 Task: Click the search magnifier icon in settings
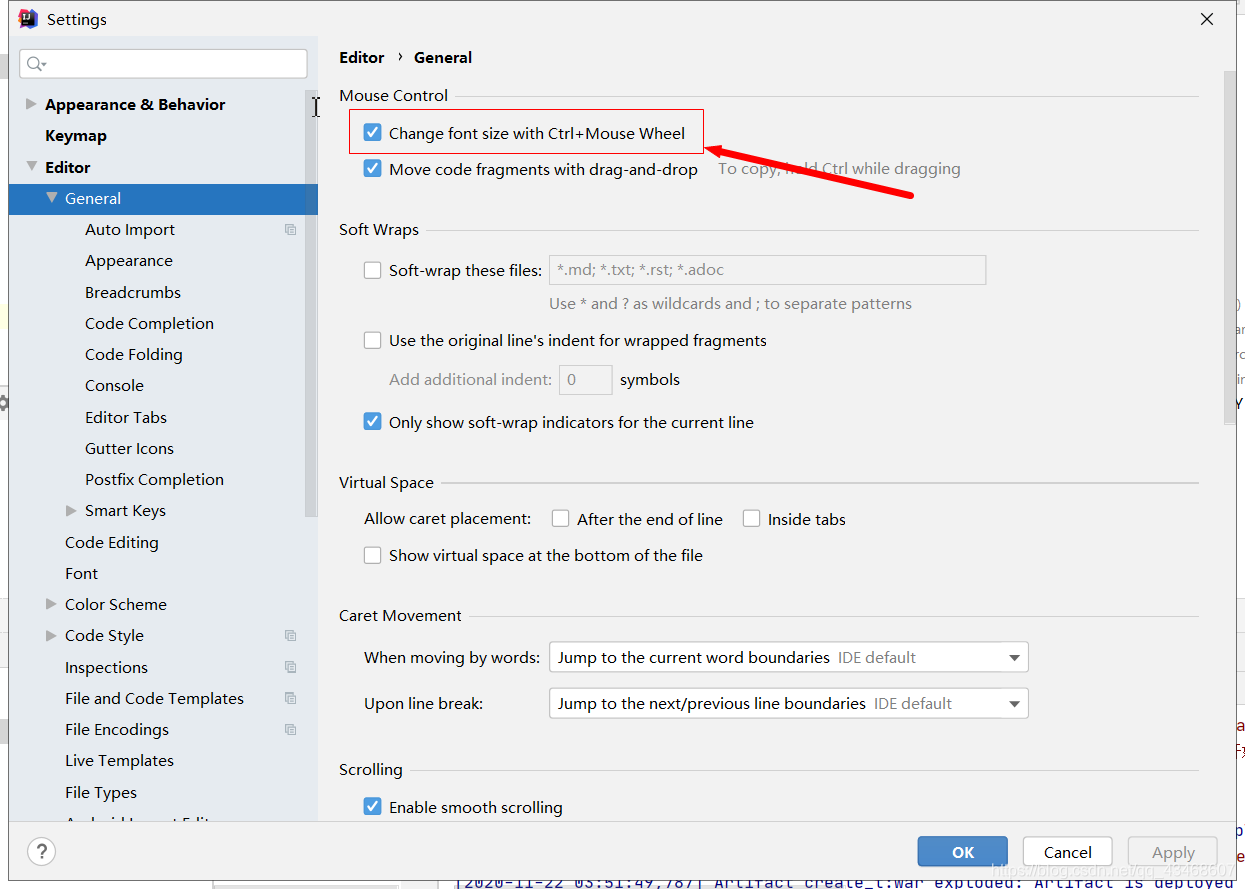[36, 64]
